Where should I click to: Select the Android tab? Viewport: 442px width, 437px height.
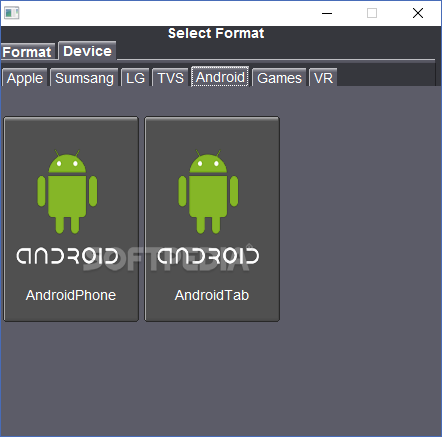click(x=220, y=77)
